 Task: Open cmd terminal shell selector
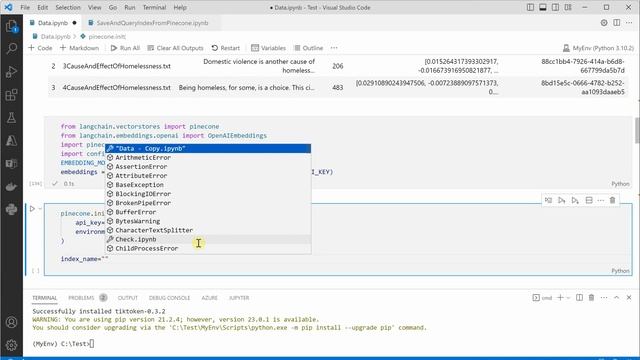click(x=542, y=298)
